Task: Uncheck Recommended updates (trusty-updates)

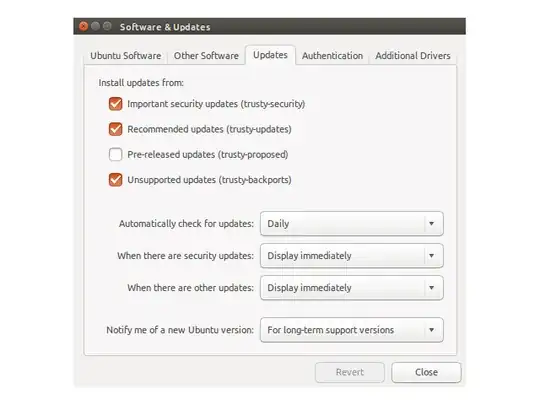Action: point(115,129)
